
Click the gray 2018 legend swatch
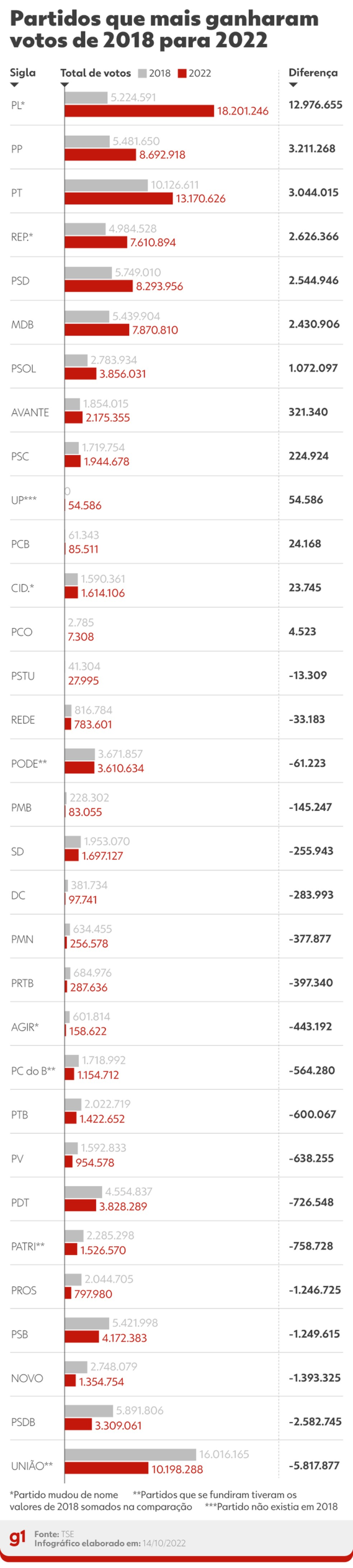142,73
